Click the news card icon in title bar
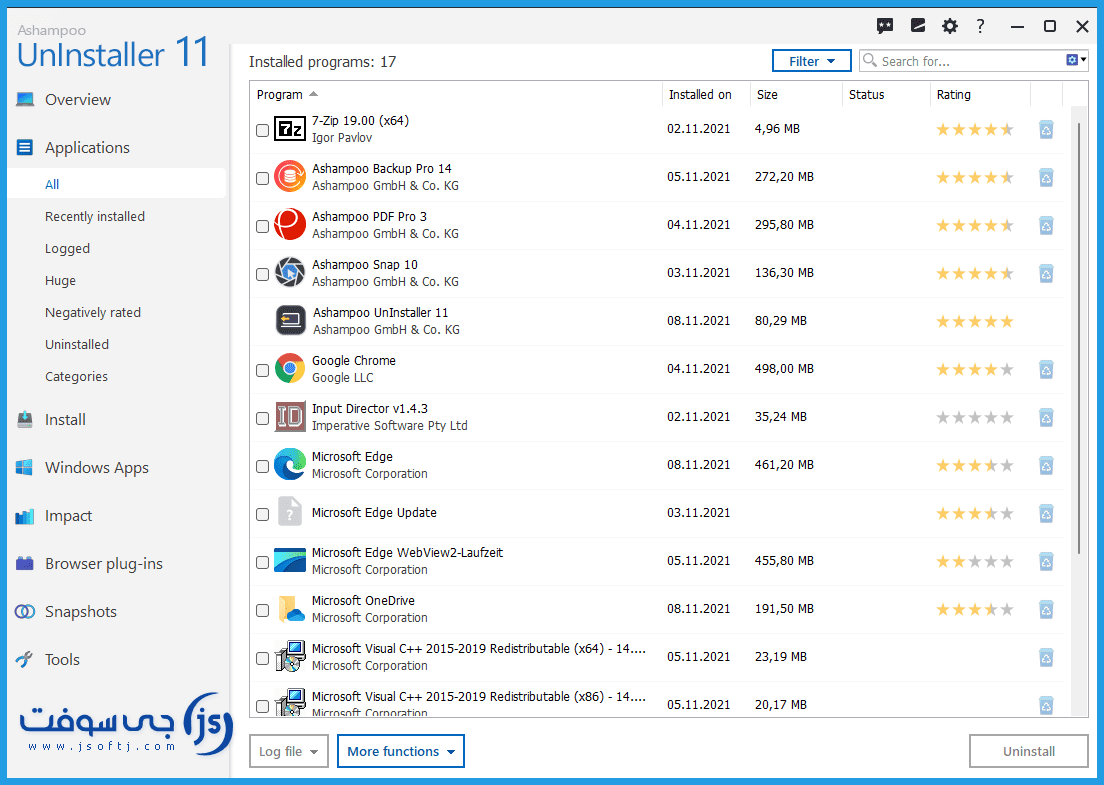 [x=917, y=26]
